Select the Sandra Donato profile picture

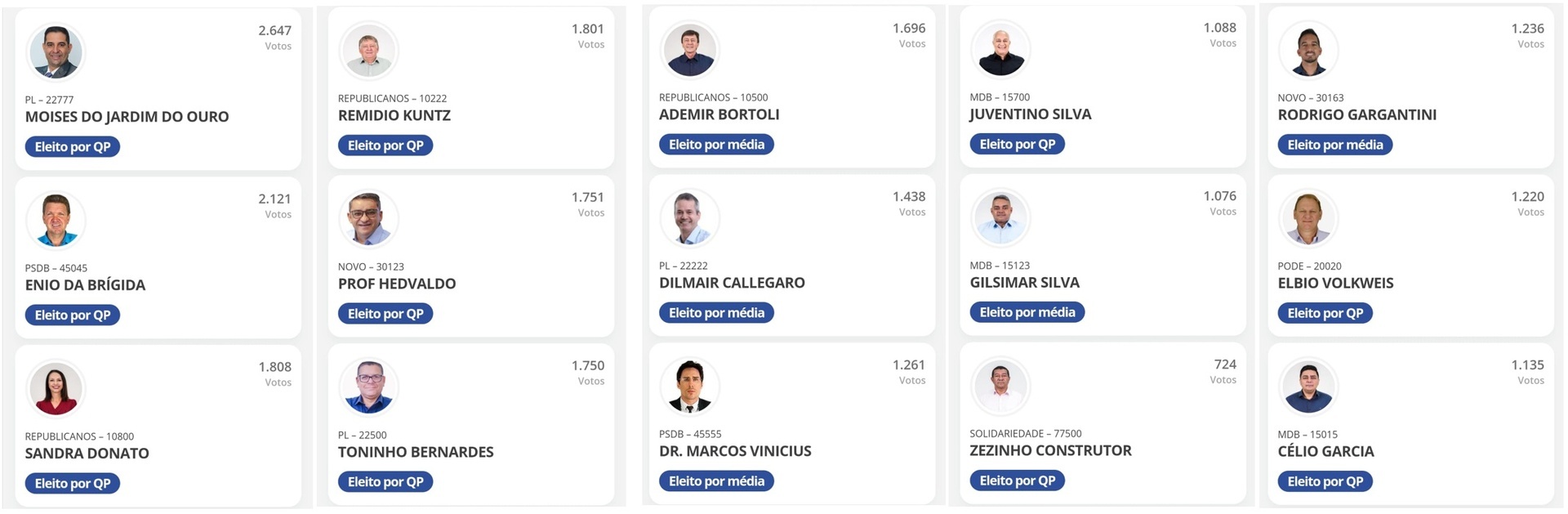(x=56, y=389)
